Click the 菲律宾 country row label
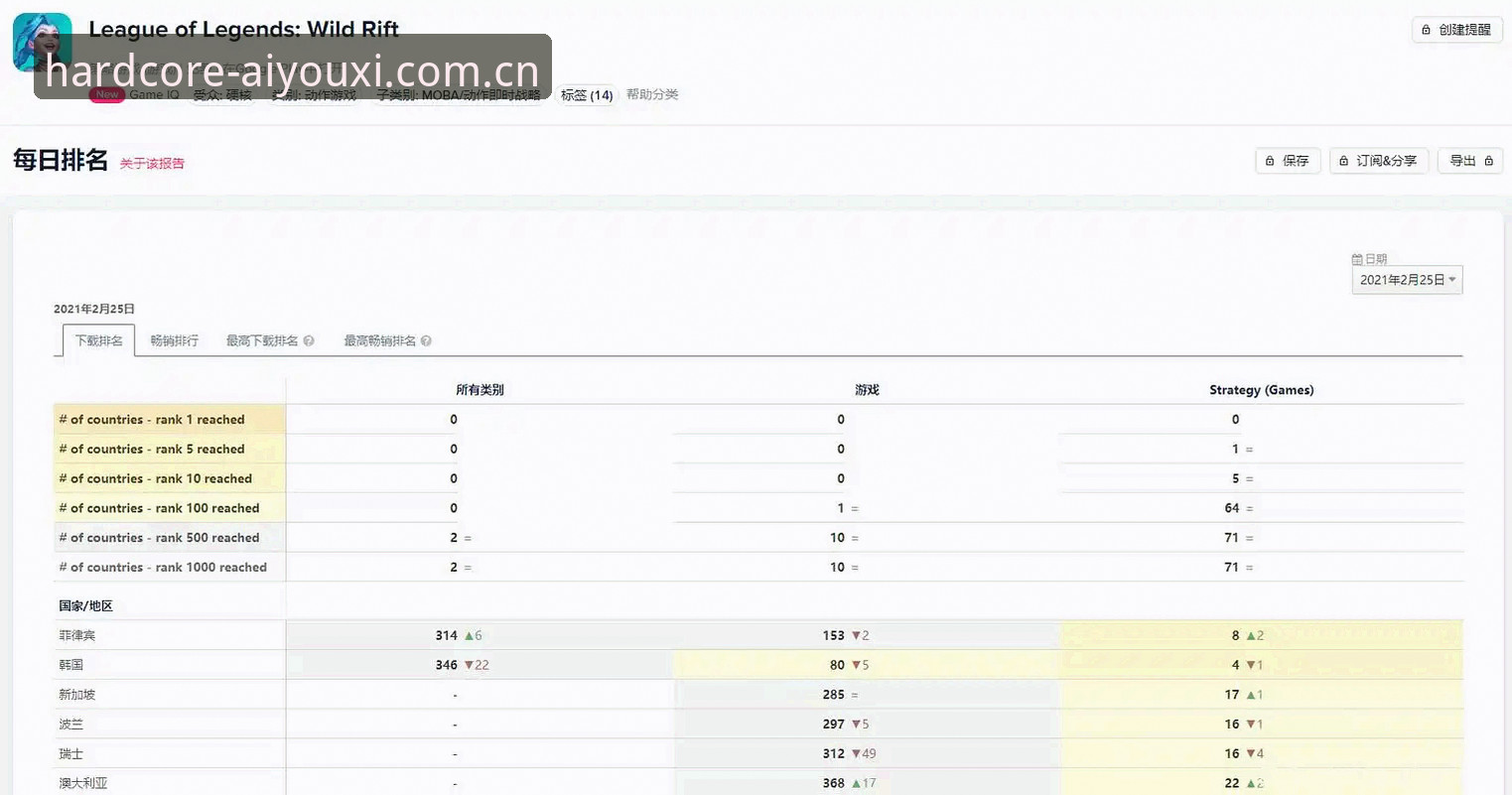 tap(77, 635)
